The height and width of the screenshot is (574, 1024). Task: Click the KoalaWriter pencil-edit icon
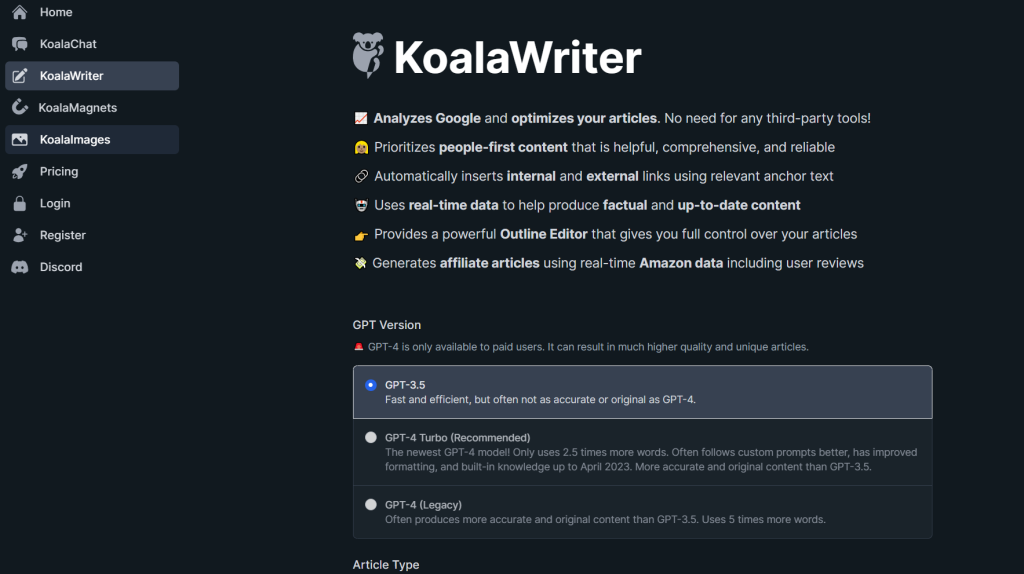(20, 76)
